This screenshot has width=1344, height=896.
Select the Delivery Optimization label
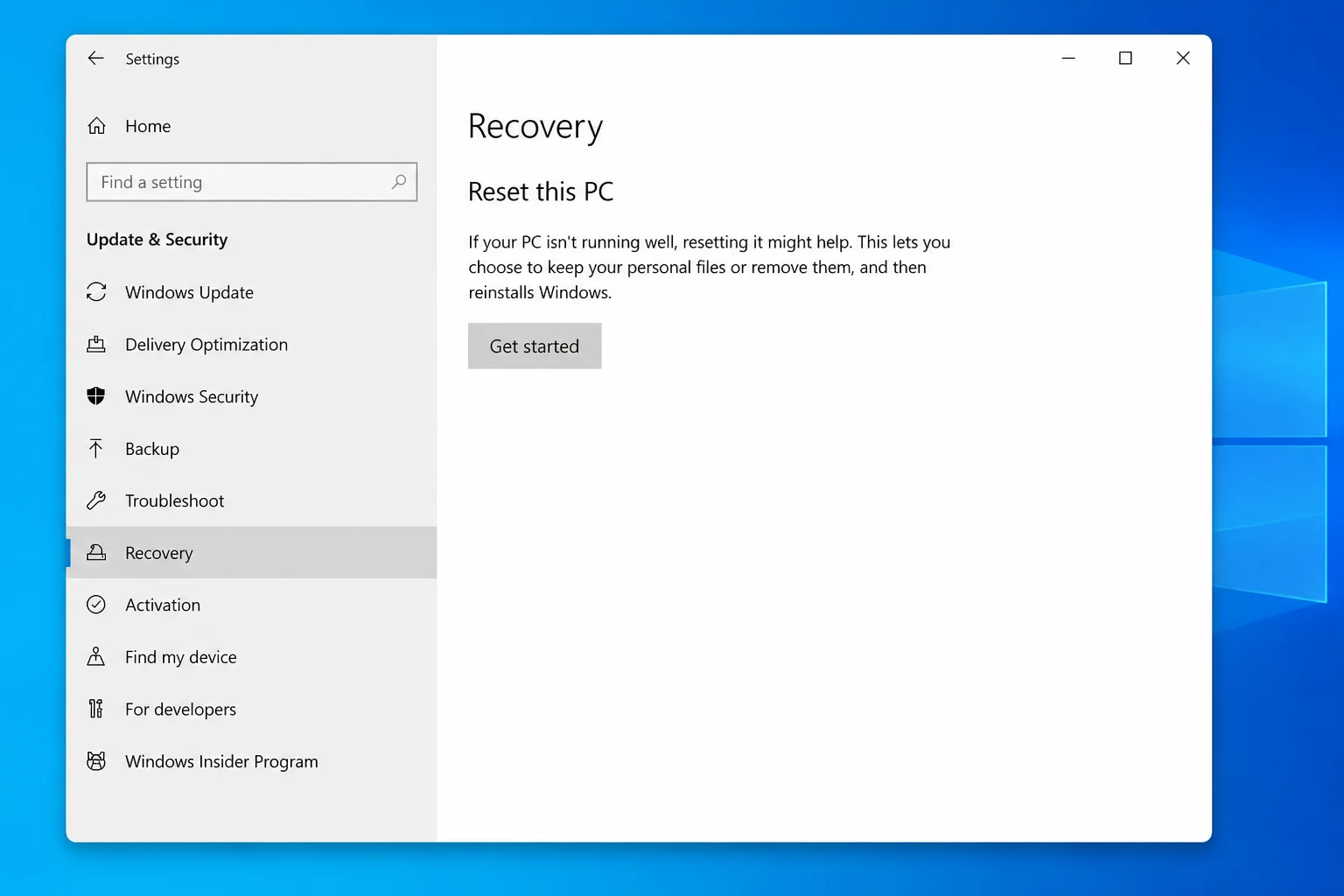pyautogui.click(x=206, y=345)
